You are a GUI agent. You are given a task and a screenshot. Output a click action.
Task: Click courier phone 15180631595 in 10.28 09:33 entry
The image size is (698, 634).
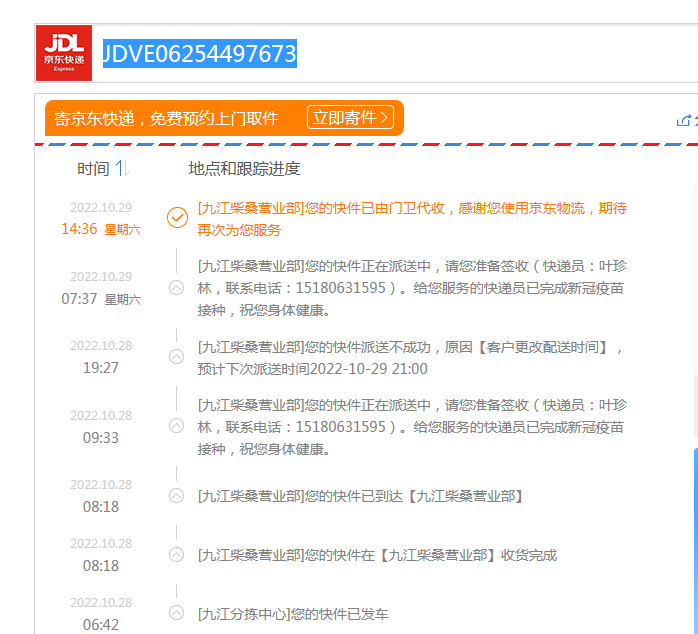(x=341, y=427)
